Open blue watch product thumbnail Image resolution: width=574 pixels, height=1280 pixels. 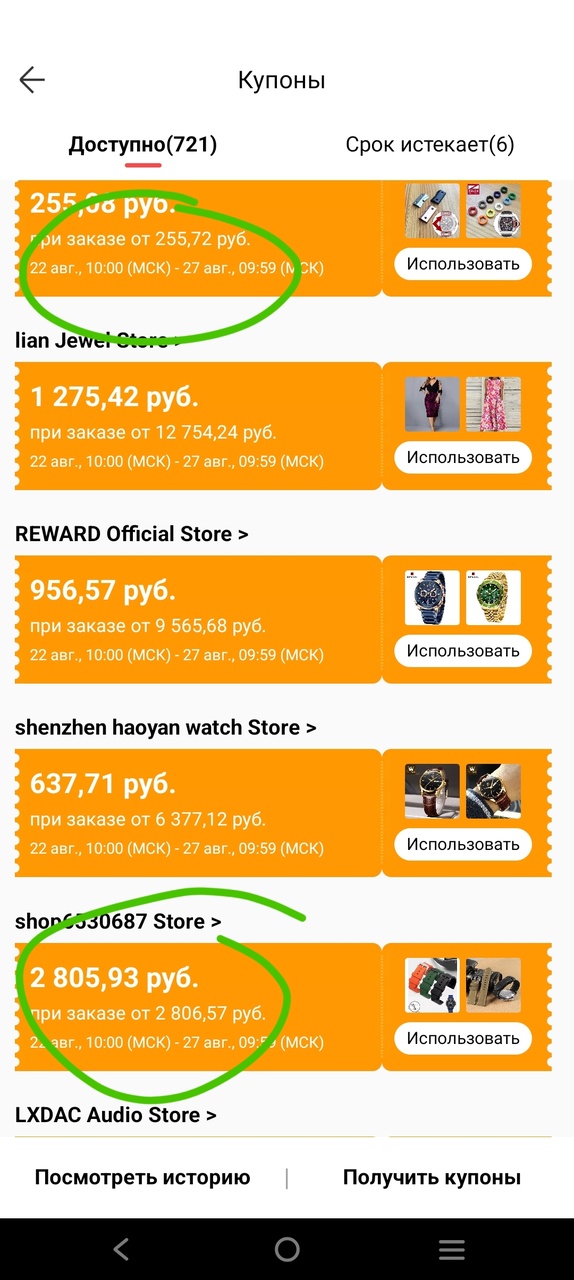pyautogui.click(x=432, y=598)
